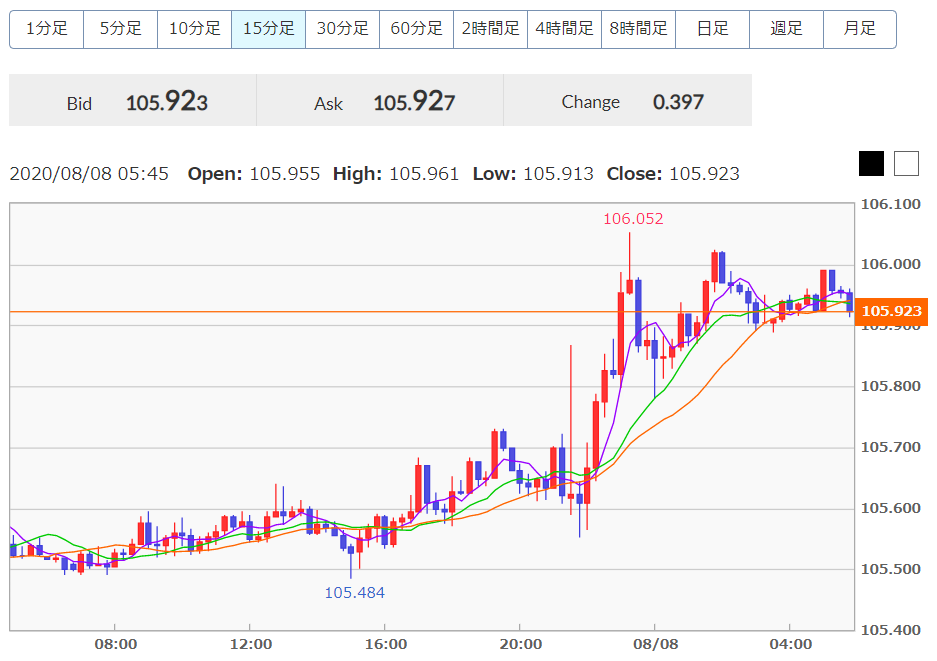This screenshot has height=661, width=937.
Task: Click the chart date 2020/08/08 05:45
Action: point(89,174)
